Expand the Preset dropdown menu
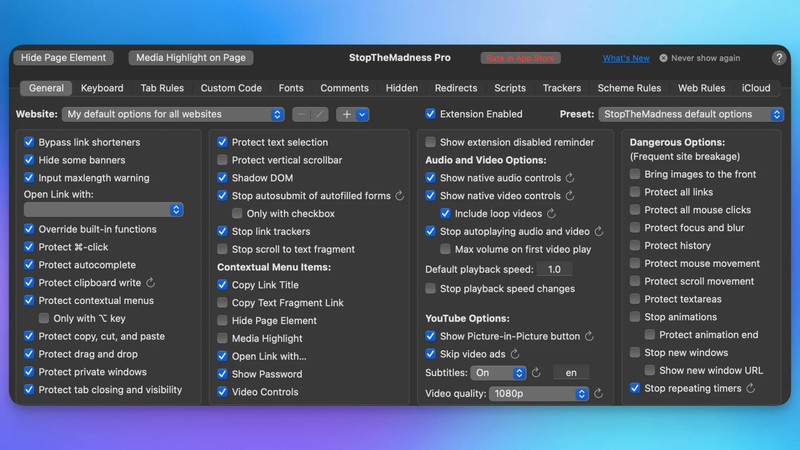 point(691,115)
